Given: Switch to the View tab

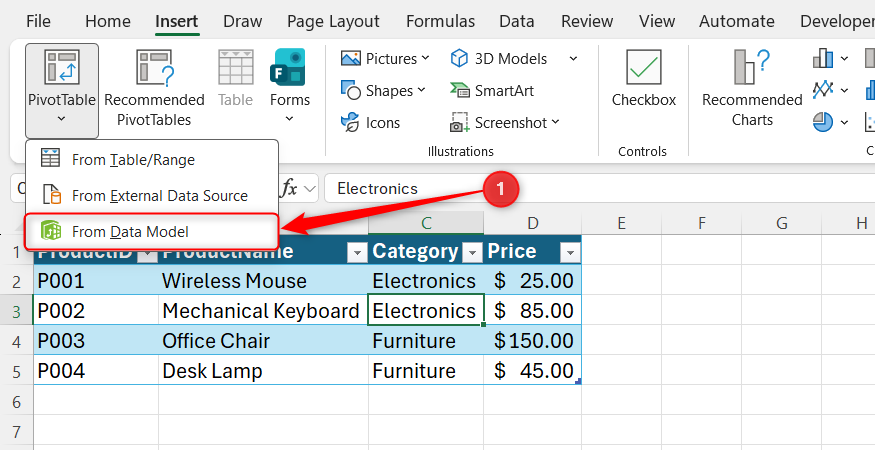Looking at the screenshot, I should 657,21.
